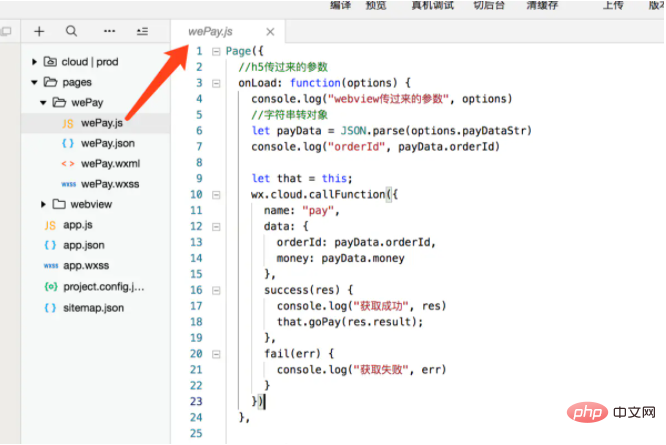Screen dimensions: 666x445
Task: Select the webview folder label
Action: coord(91,205)
